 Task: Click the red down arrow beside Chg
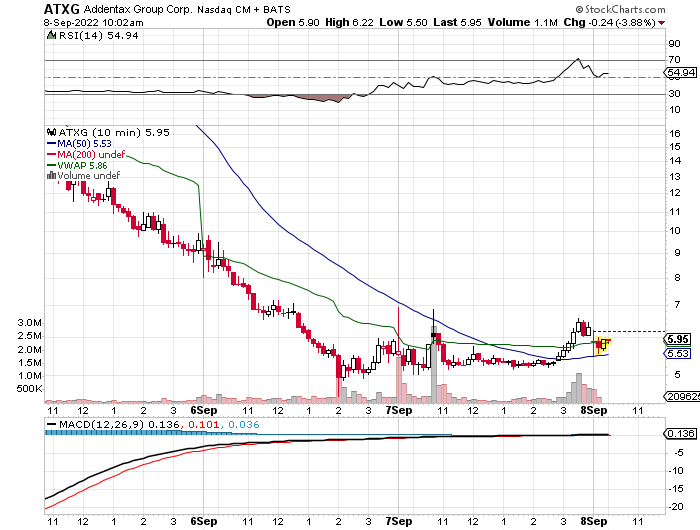pos(661,23)
